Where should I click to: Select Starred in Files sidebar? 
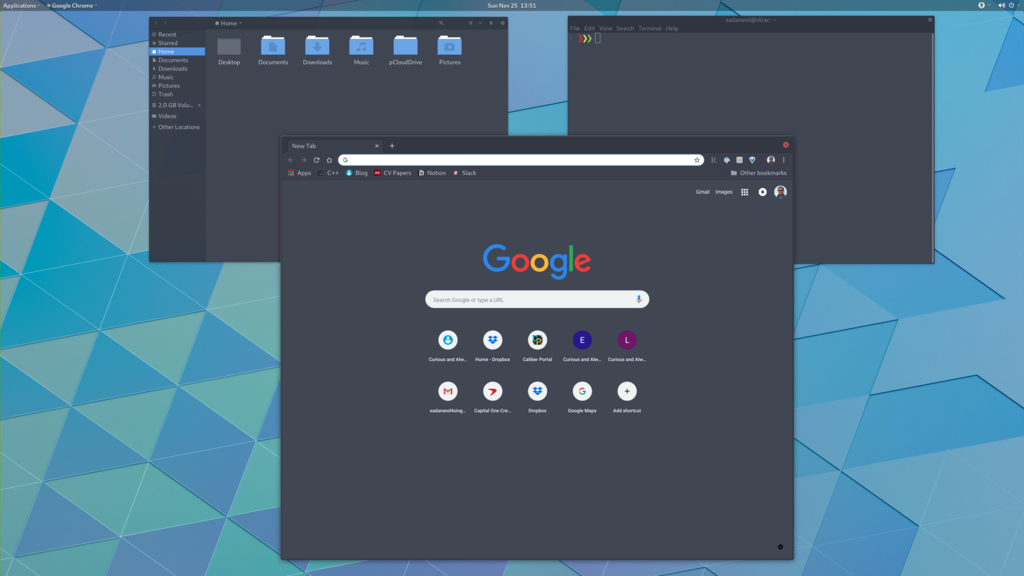177,43
